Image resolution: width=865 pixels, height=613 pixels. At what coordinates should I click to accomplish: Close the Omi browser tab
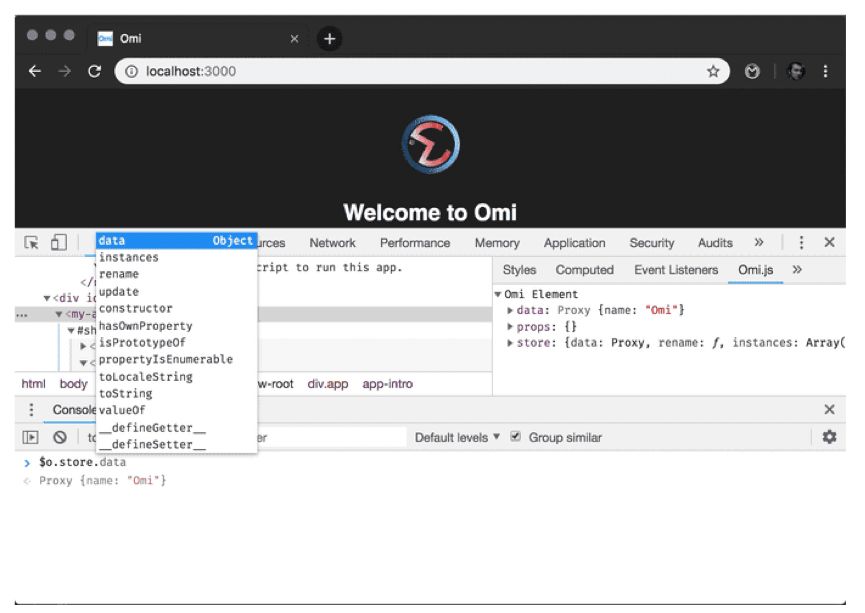[295, 39]
